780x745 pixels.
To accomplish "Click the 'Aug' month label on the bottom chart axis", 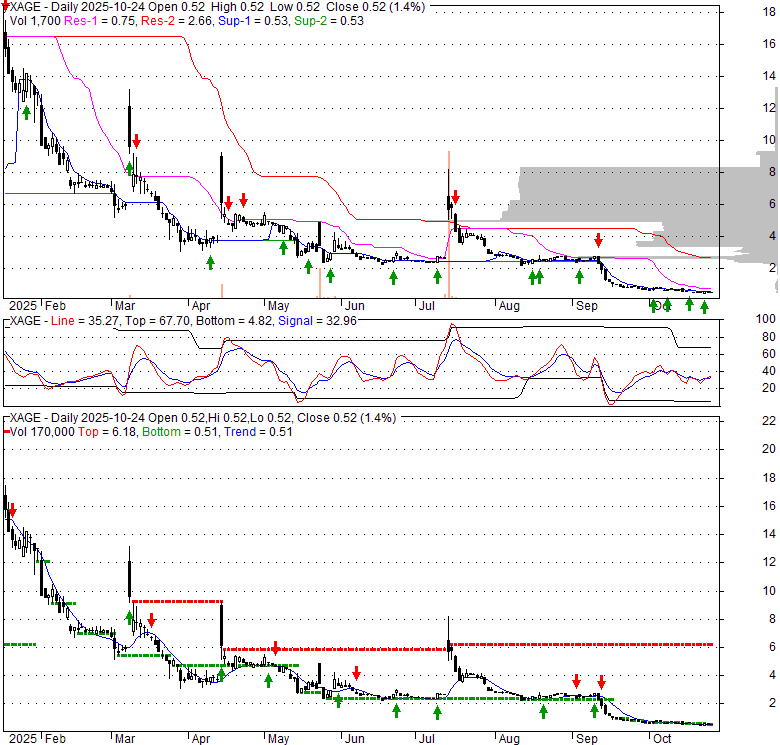I will 509,739.
